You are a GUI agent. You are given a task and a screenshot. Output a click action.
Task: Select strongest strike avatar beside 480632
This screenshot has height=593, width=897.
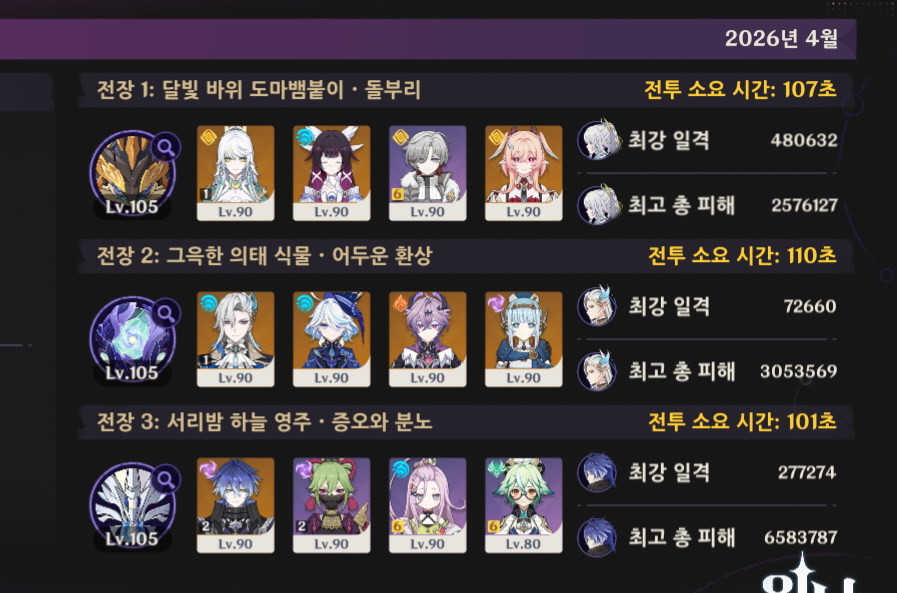pos(598,140)
